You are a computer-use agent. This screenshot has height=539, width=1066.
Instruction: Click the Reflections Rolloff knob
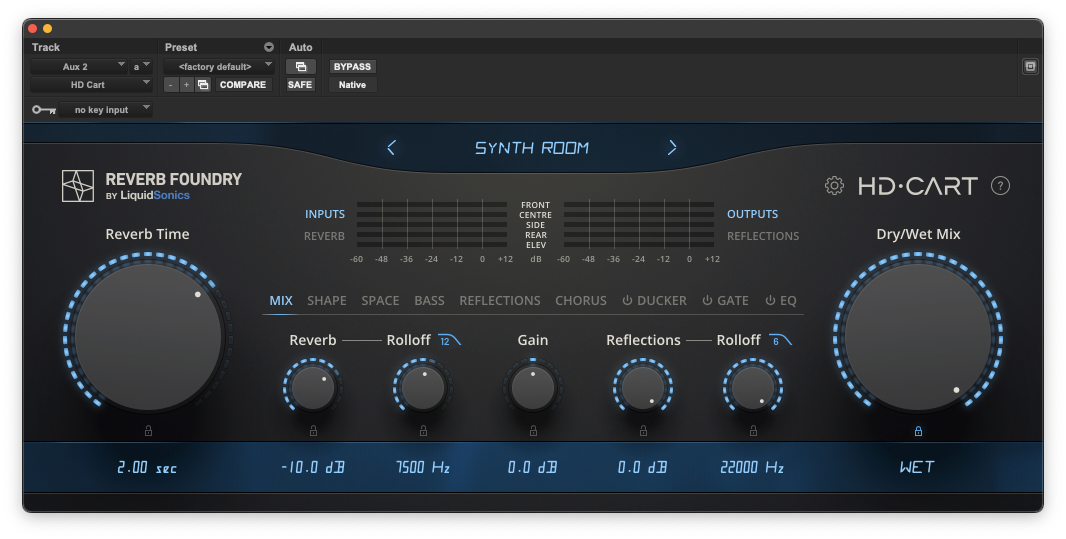click(753, 388)
